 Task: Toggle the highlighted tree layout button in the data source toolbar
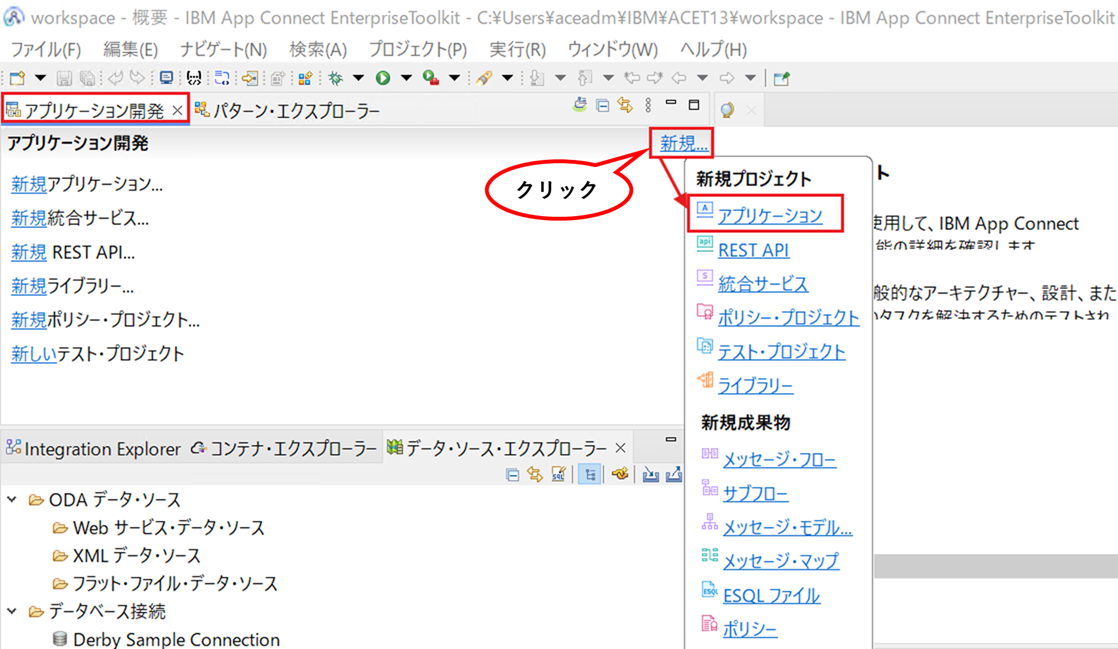tap(590, 474)
